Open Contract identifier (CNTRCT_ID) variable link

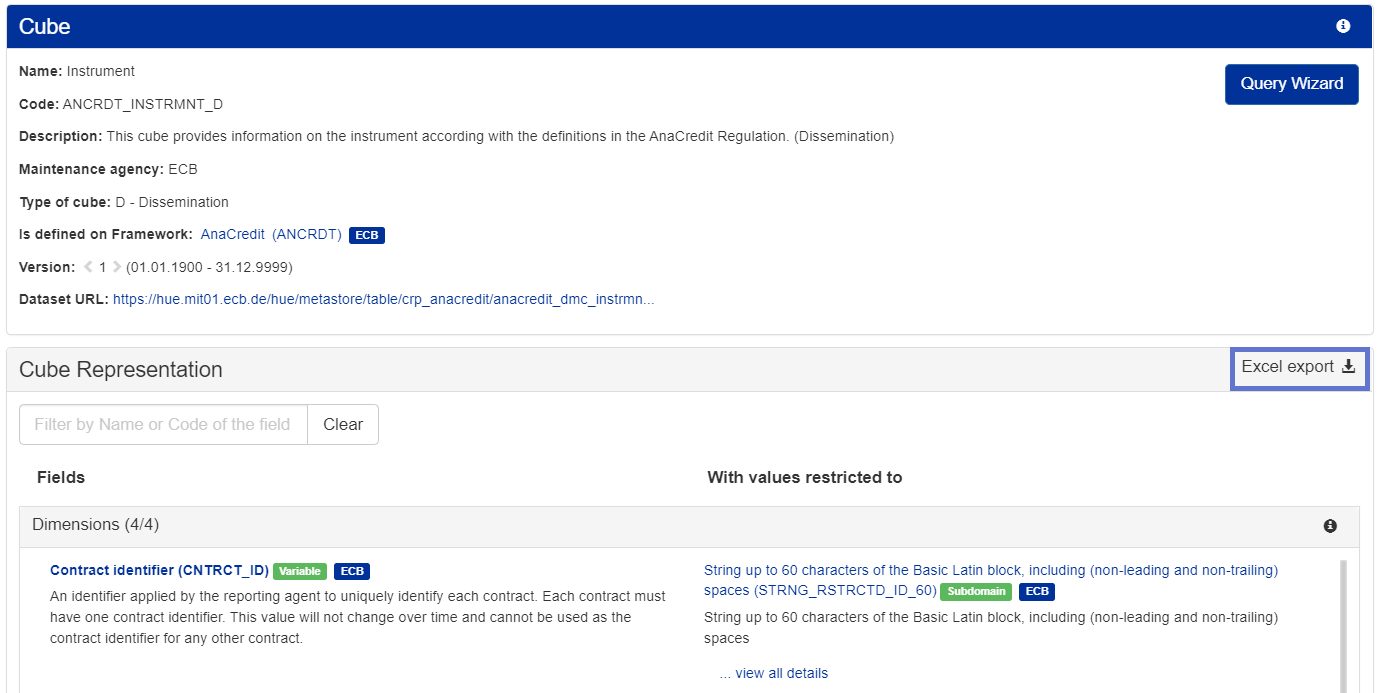pyautogui.click(x=159, y=570)
